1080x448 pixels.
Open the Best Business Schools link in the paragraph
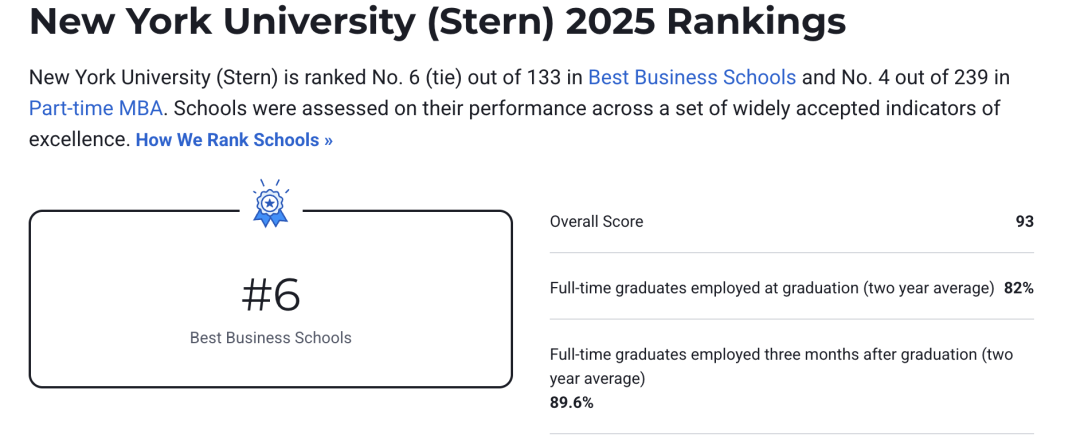tap(691, 77)
